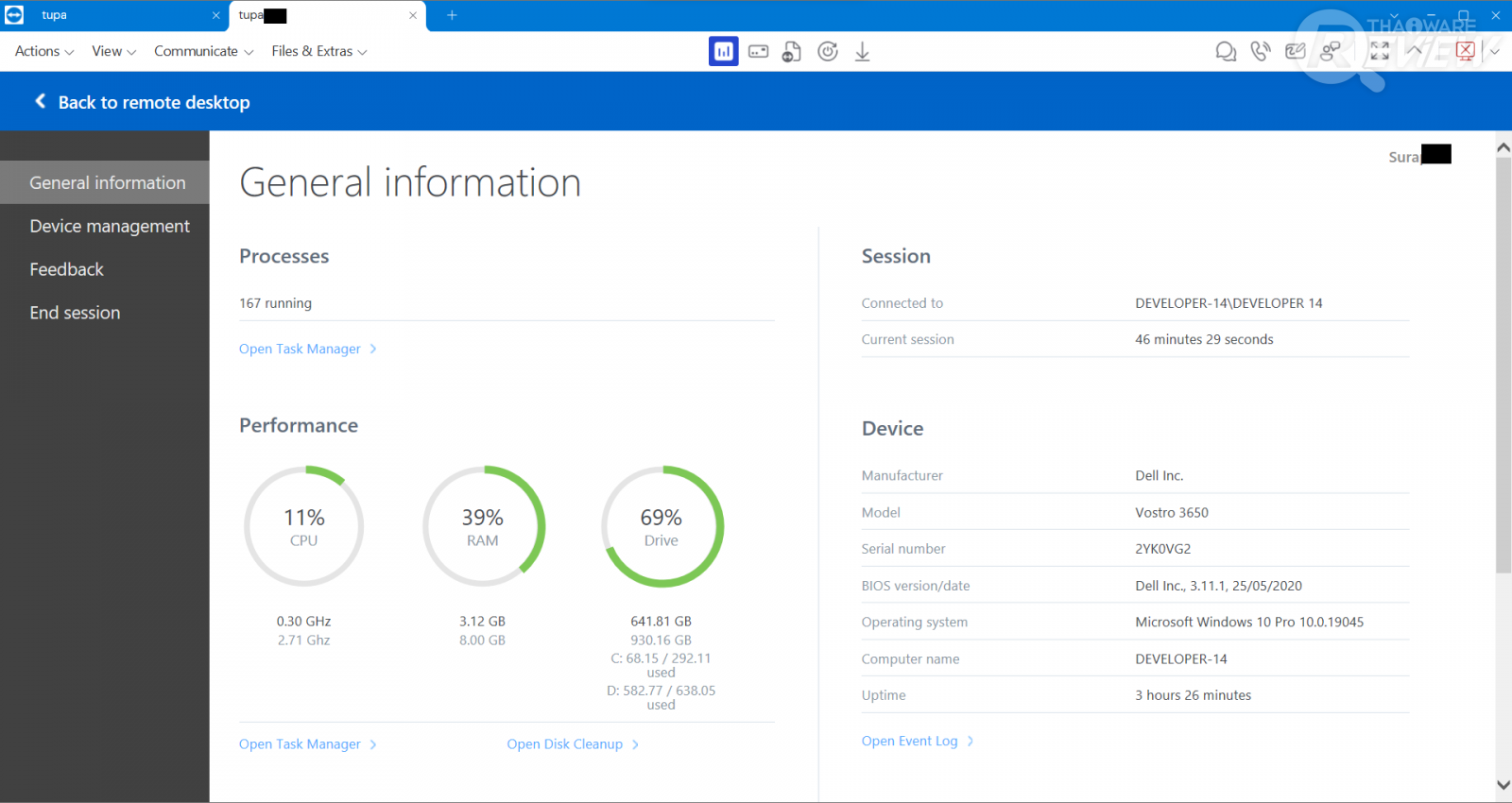This screenshot has height=803, width=1512.
Task: Click the RAM usage gauge
Action: pos(483,526)
